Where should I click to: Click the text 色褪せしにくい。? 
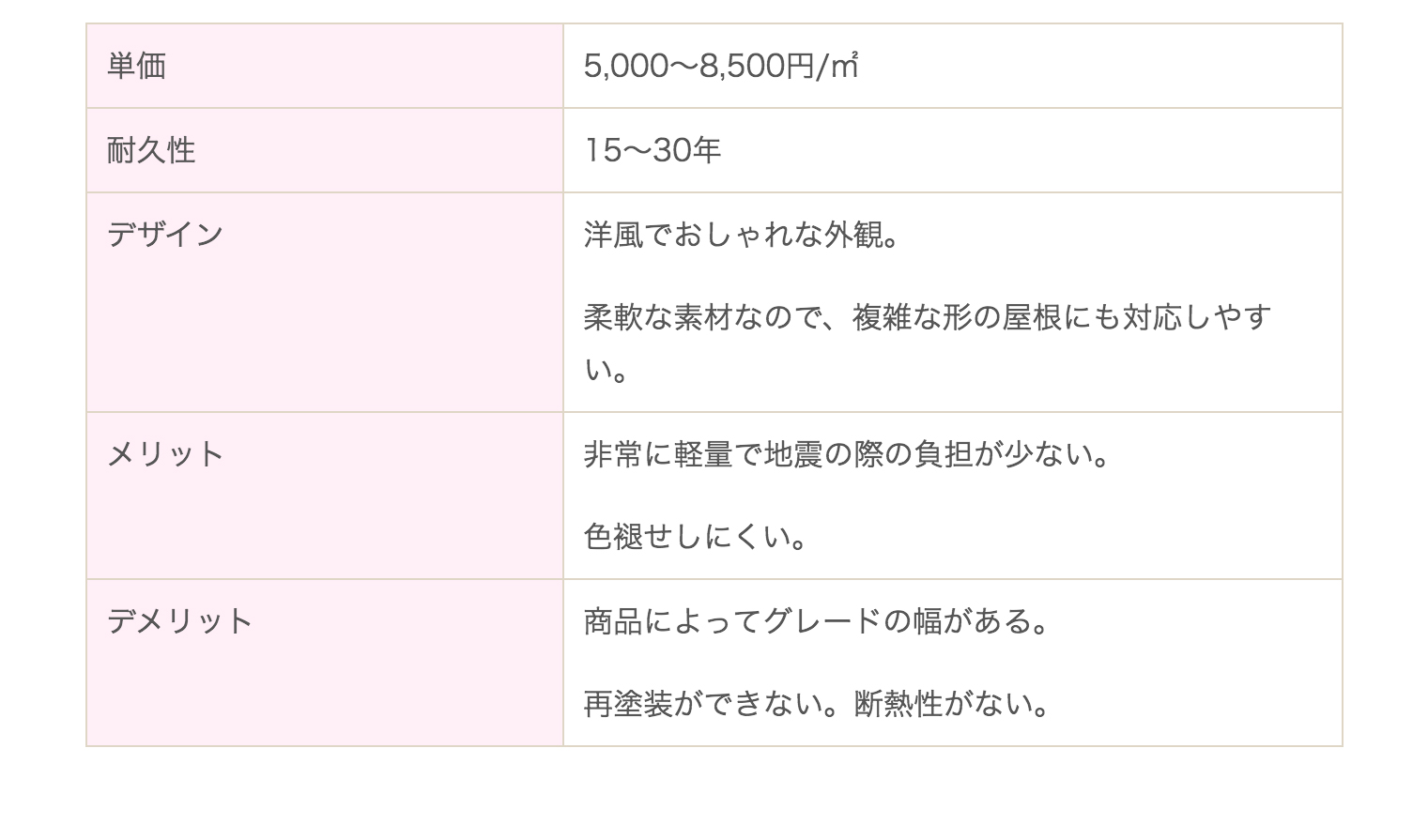pyautogui.click(x=696, y=537)
